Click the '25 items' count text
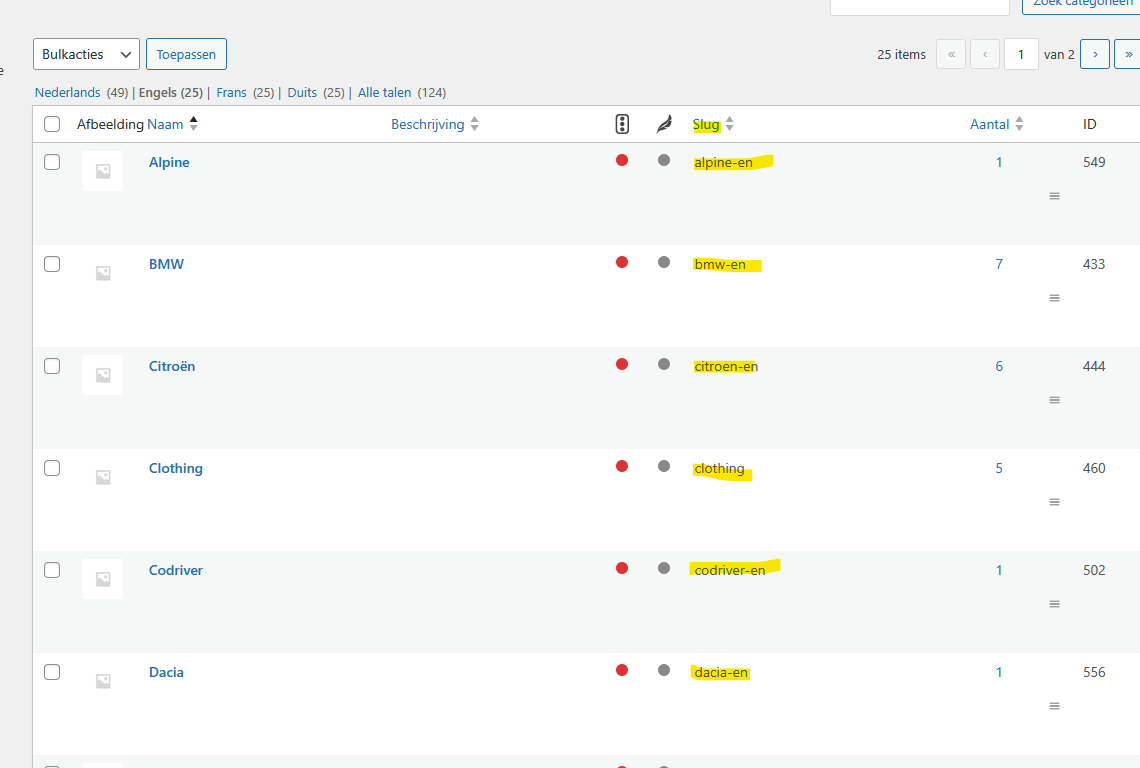The width and height of the screenshot is (1140, 768). pos(902,55)
